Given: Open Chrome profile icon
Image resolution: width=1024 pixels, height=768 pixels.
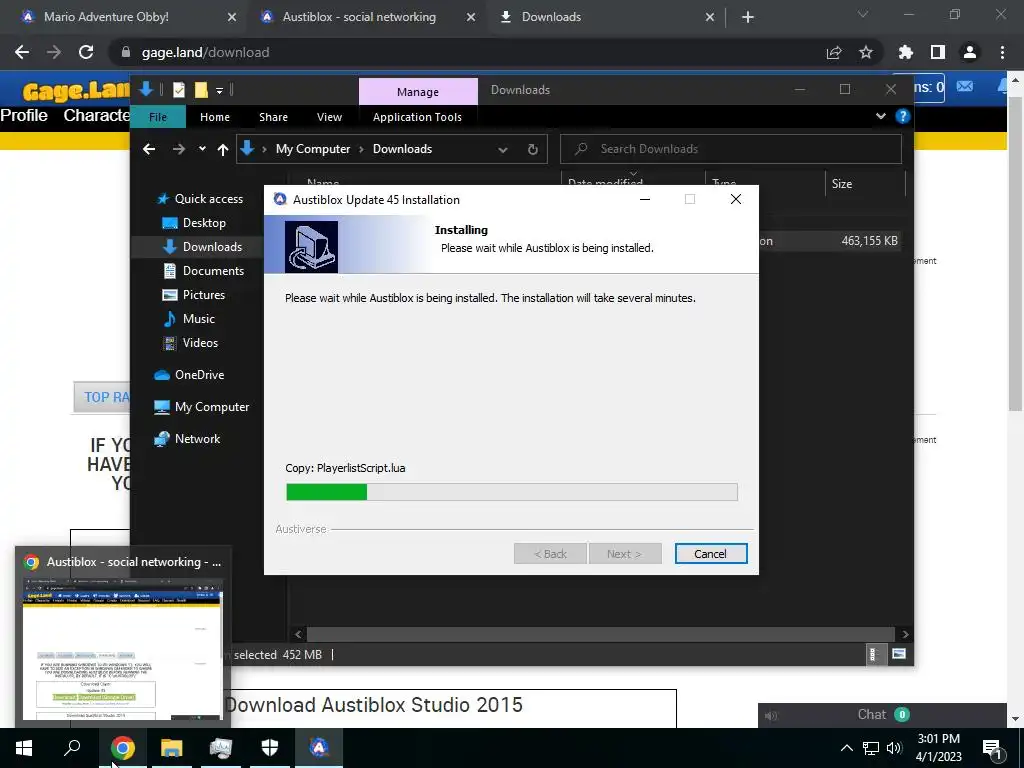Looking at the screenshot, I should pyautogui.click(x=970, y=52).
